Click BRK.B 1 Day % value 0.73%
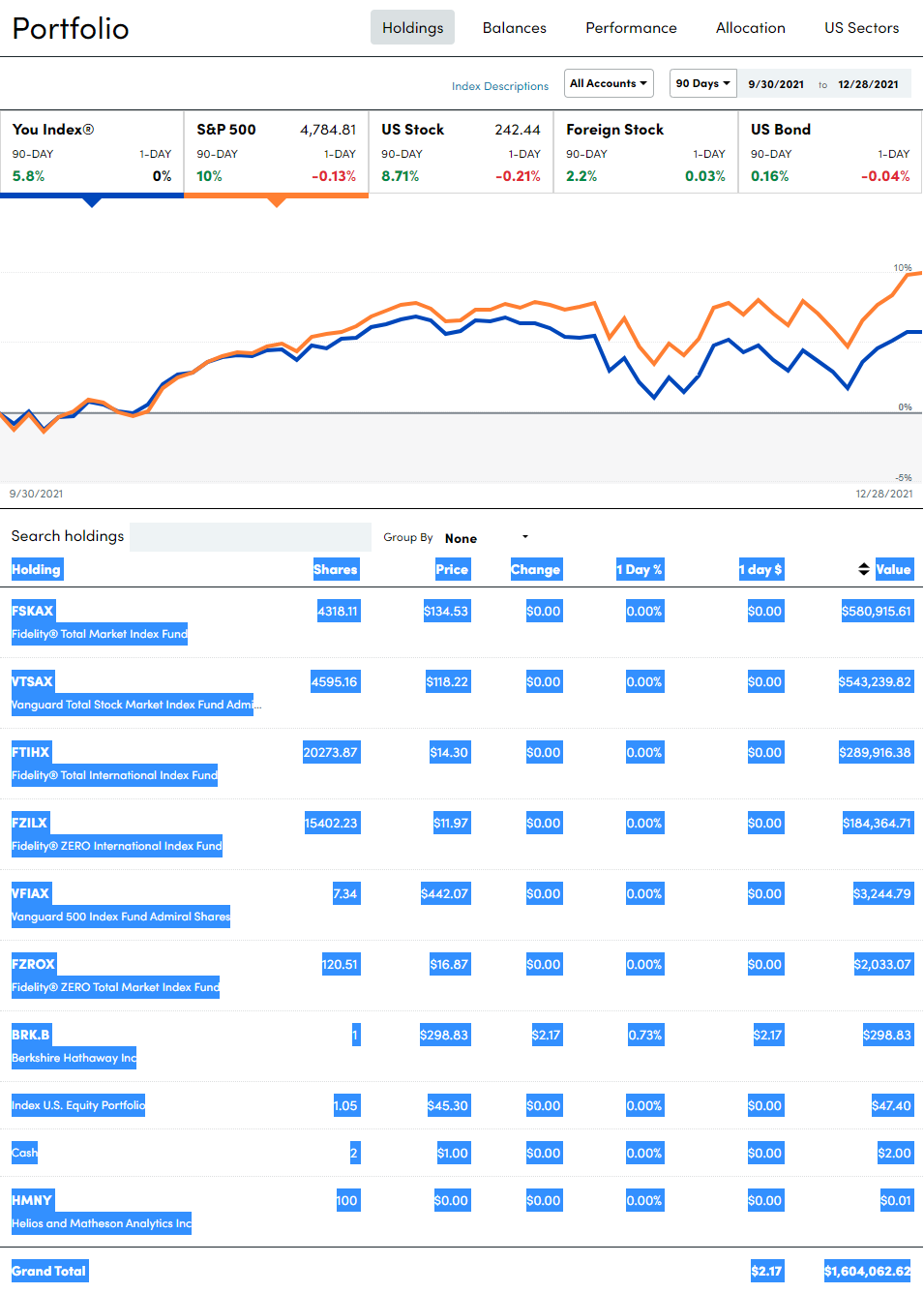 [x=645, y=1036]
